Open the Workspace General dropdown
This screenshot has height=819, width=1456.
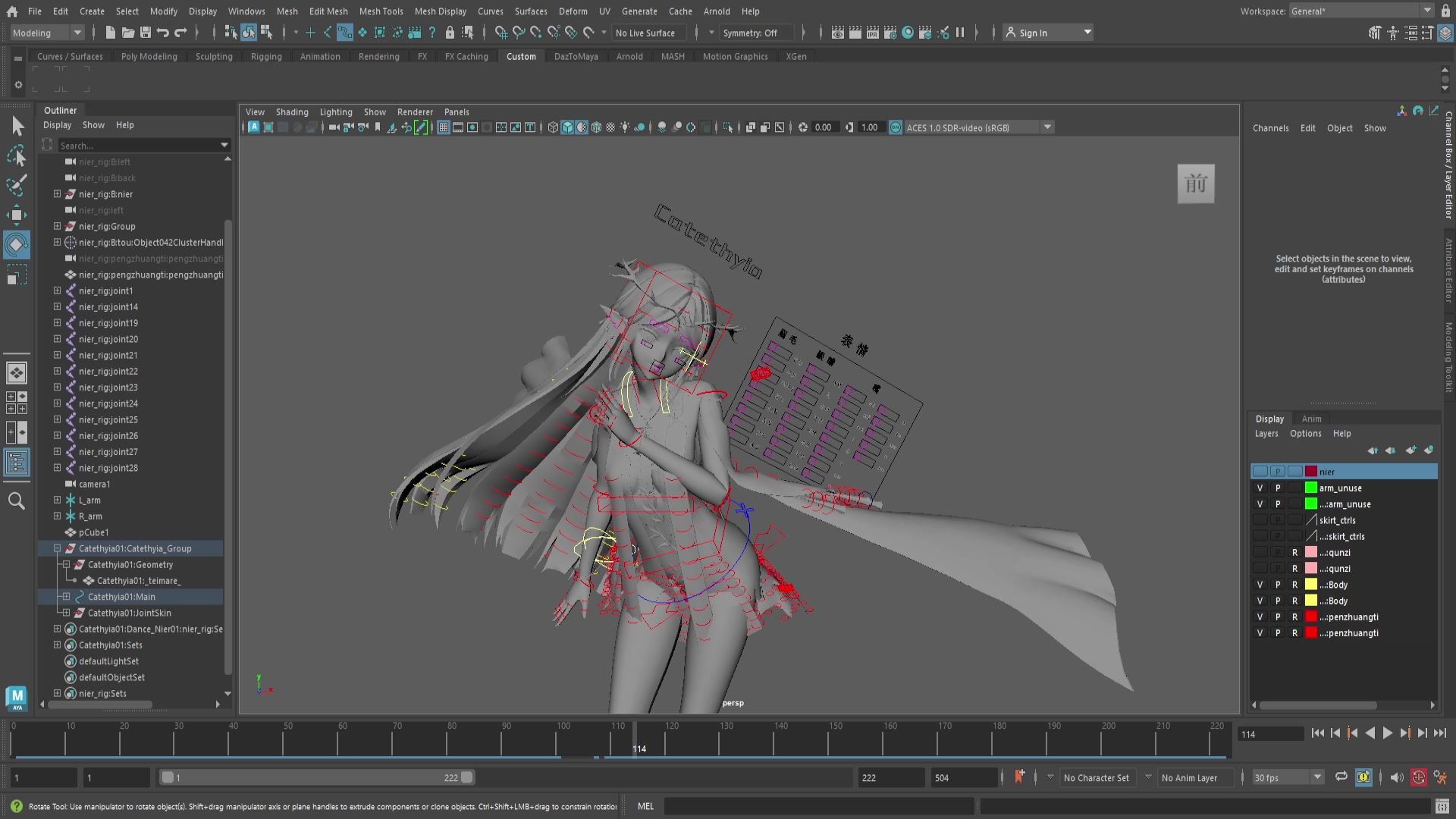1360,11
